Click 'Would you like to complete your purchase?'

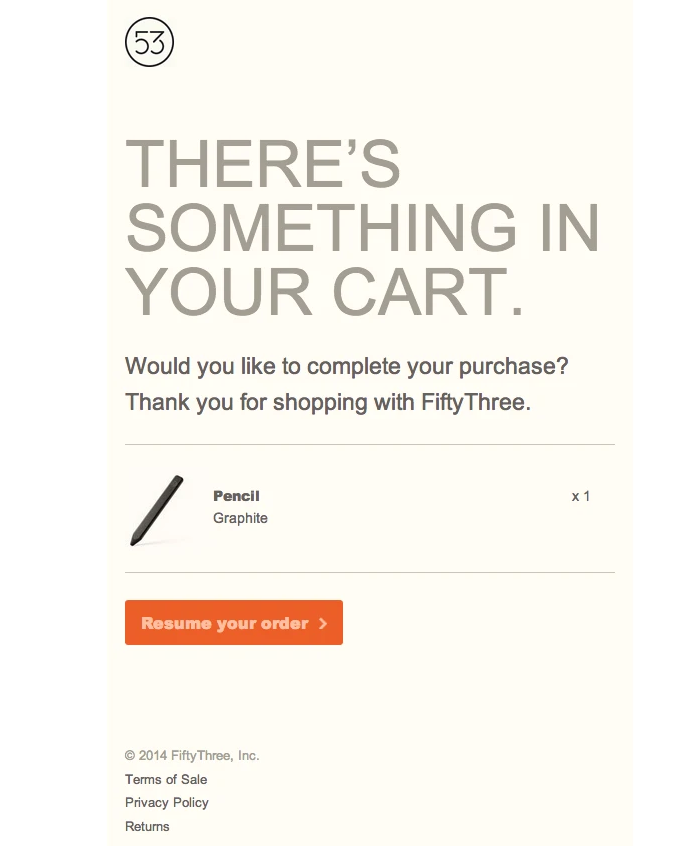pos(346,366)
